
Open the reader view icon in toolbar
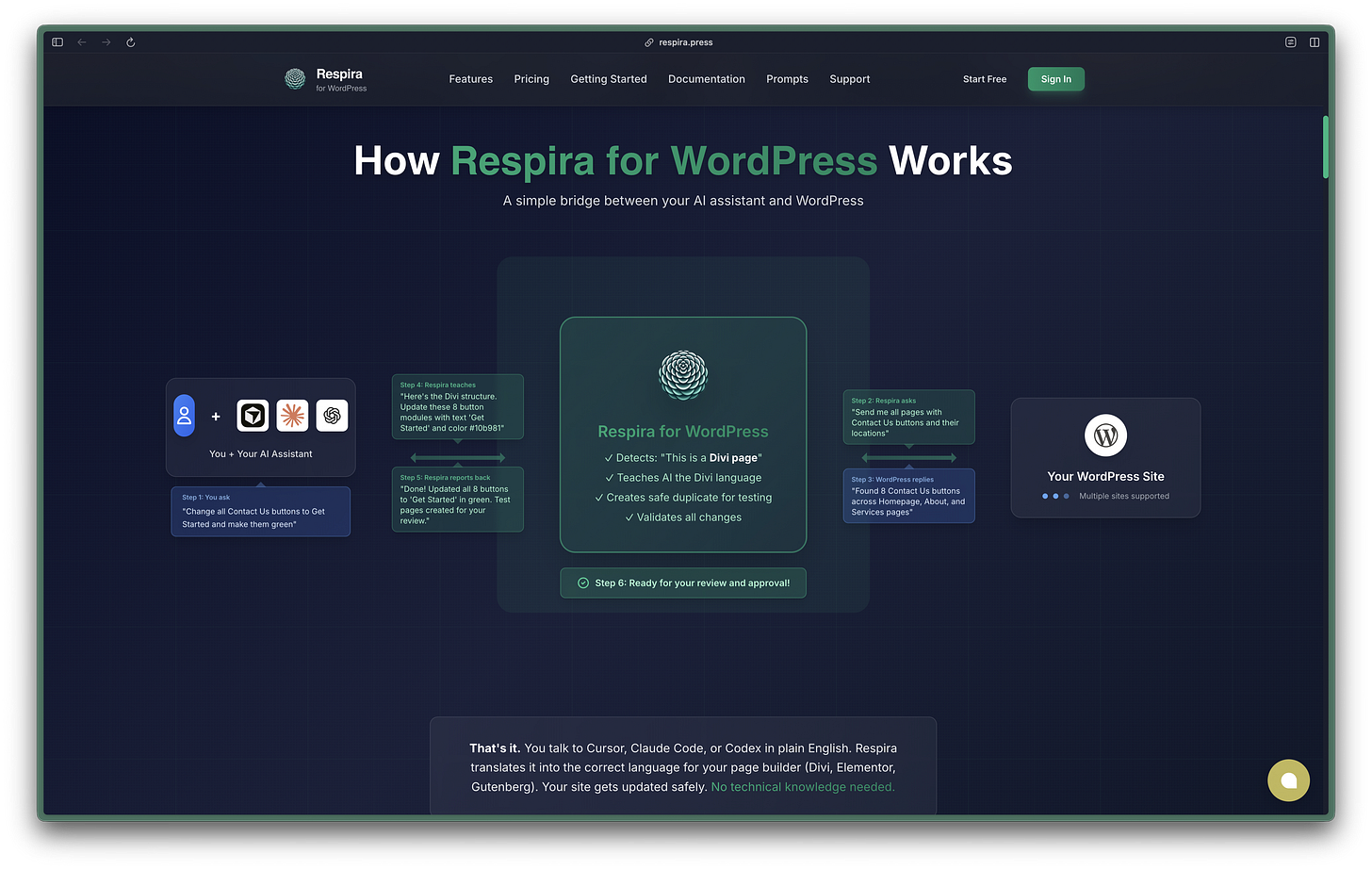click(1291, 42)
